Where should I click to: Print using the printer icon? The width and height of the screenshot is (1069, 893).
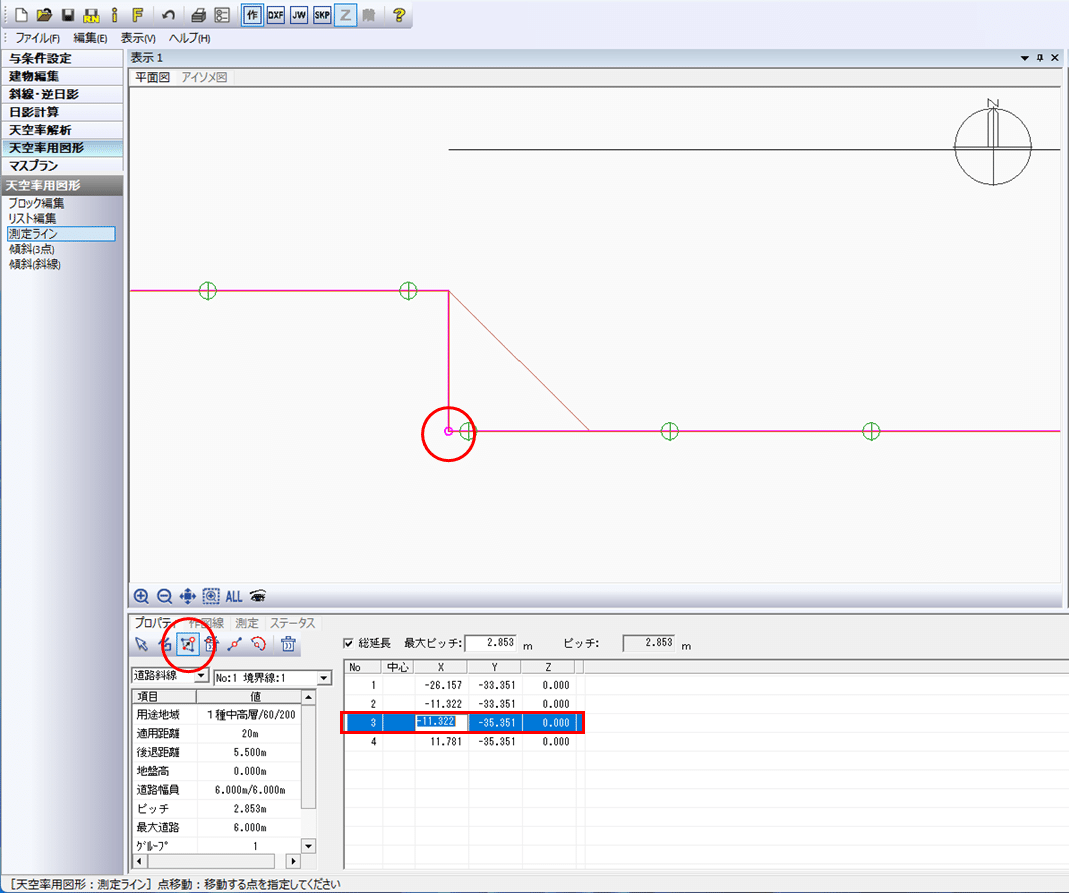(198, 14)
